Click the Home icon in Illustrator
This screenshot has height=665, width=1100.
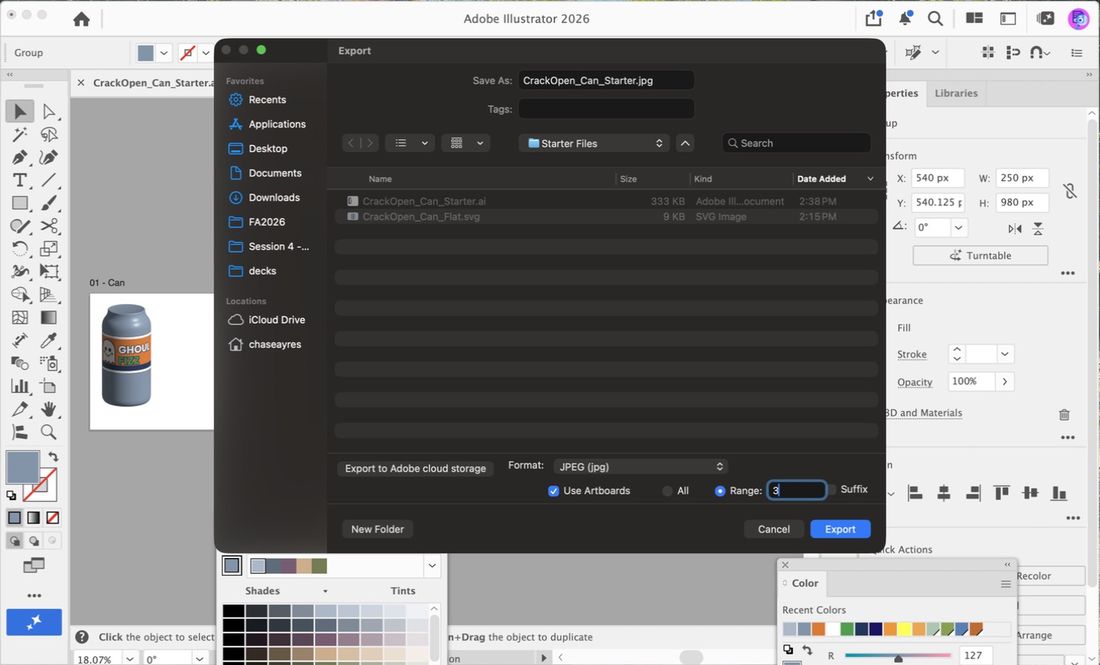(x=81, y=19)
